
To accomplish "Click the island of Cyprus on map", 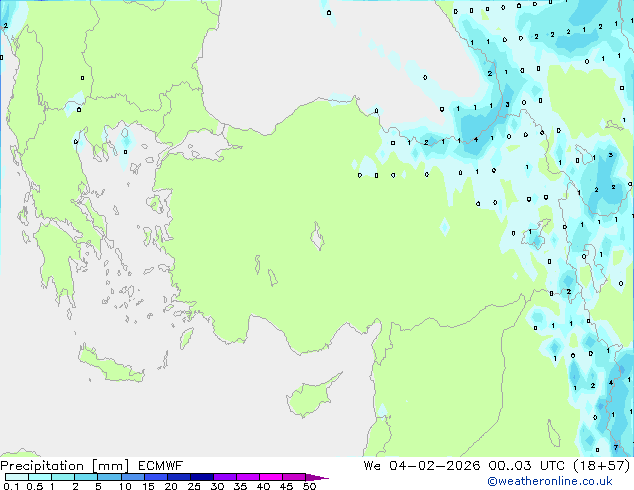I will [311, 397].
